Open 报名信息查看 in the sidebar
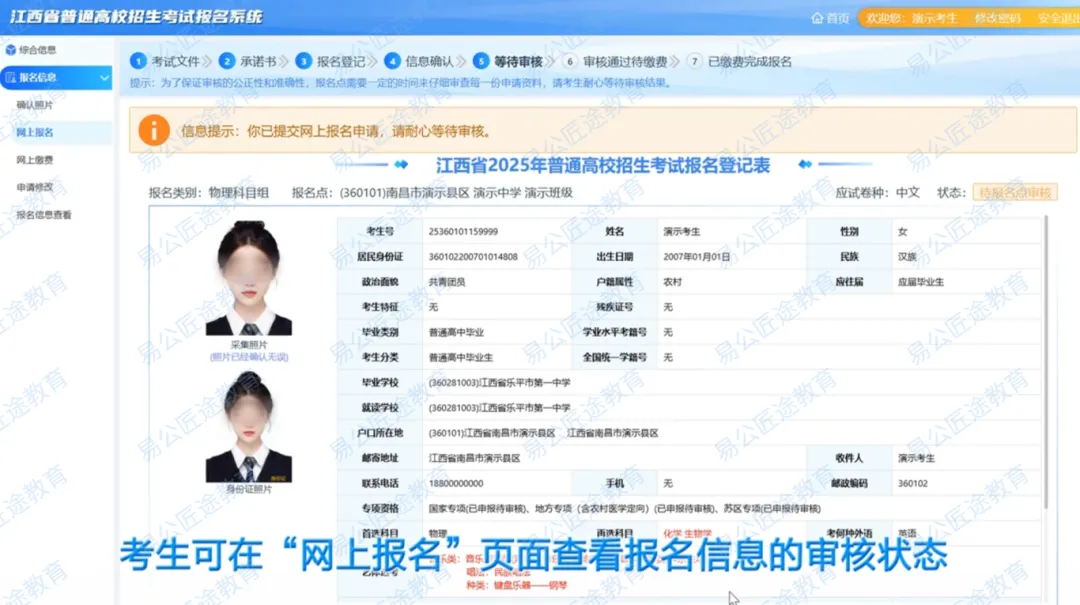The image size is (1080, 605). point(43,215)
